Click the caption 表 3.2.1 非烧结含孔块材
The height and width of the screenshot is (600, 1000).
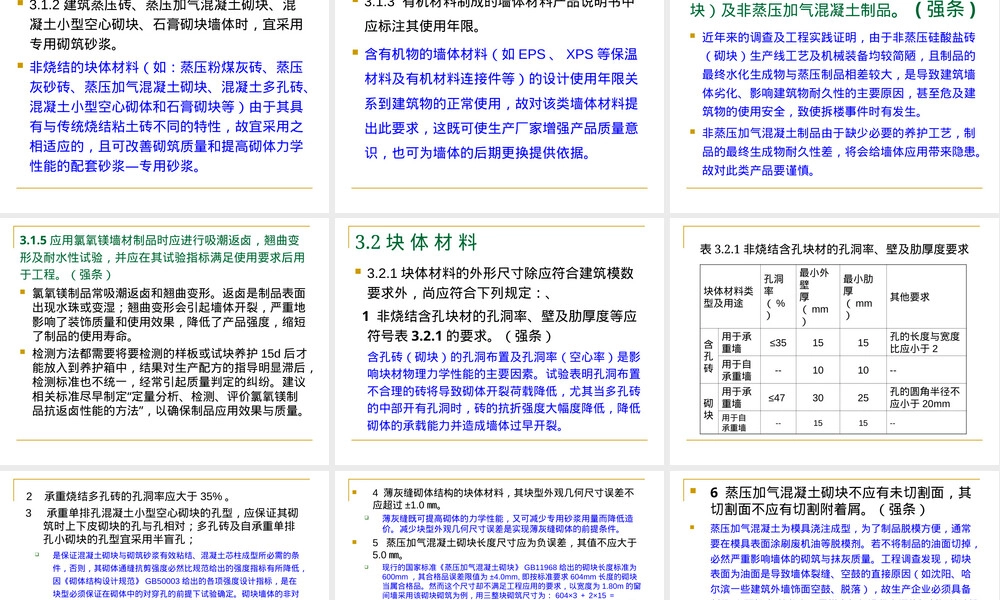click(x=834, y=249)
